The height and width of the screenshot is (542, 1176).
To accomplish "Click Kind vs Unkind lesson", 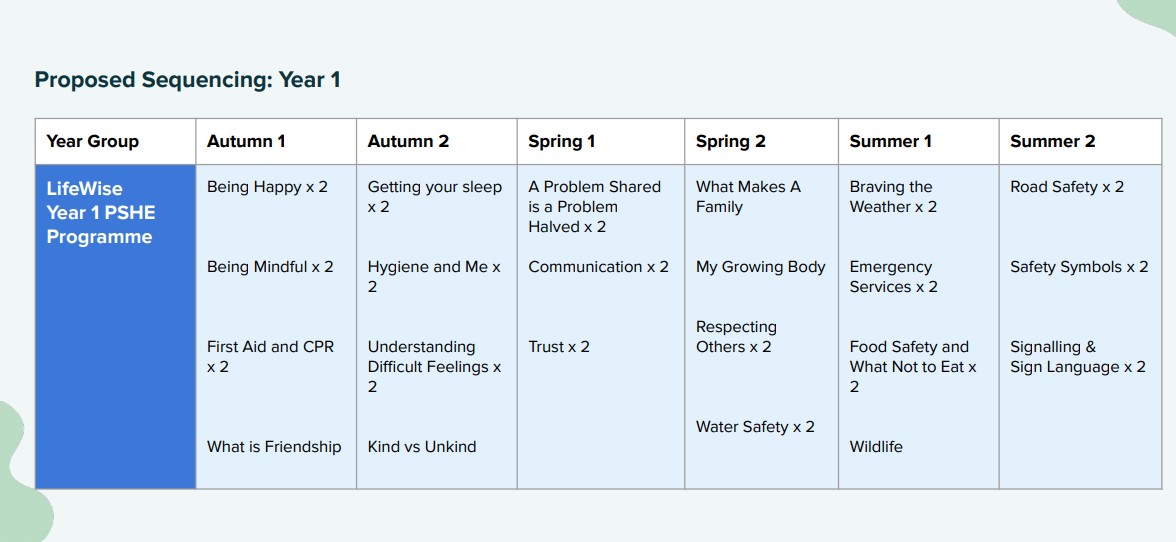I will pyautogui.click(x=422, y=447).
